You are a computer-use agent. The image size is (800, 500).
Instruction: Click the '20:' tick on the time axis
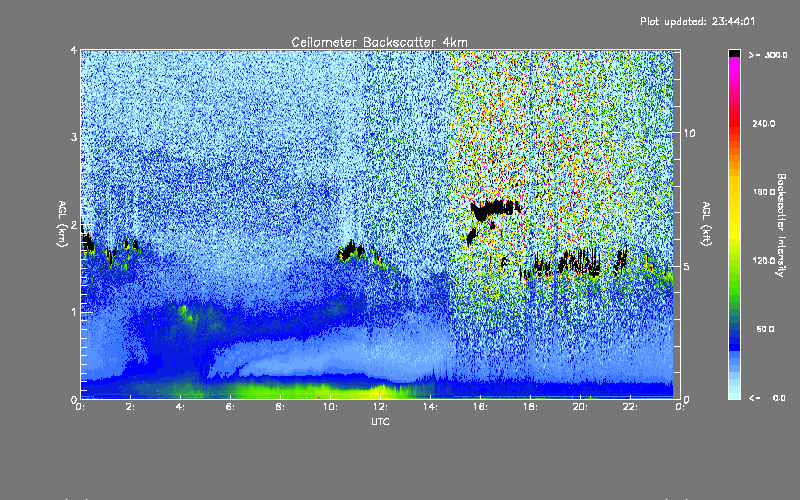(580, 407)
